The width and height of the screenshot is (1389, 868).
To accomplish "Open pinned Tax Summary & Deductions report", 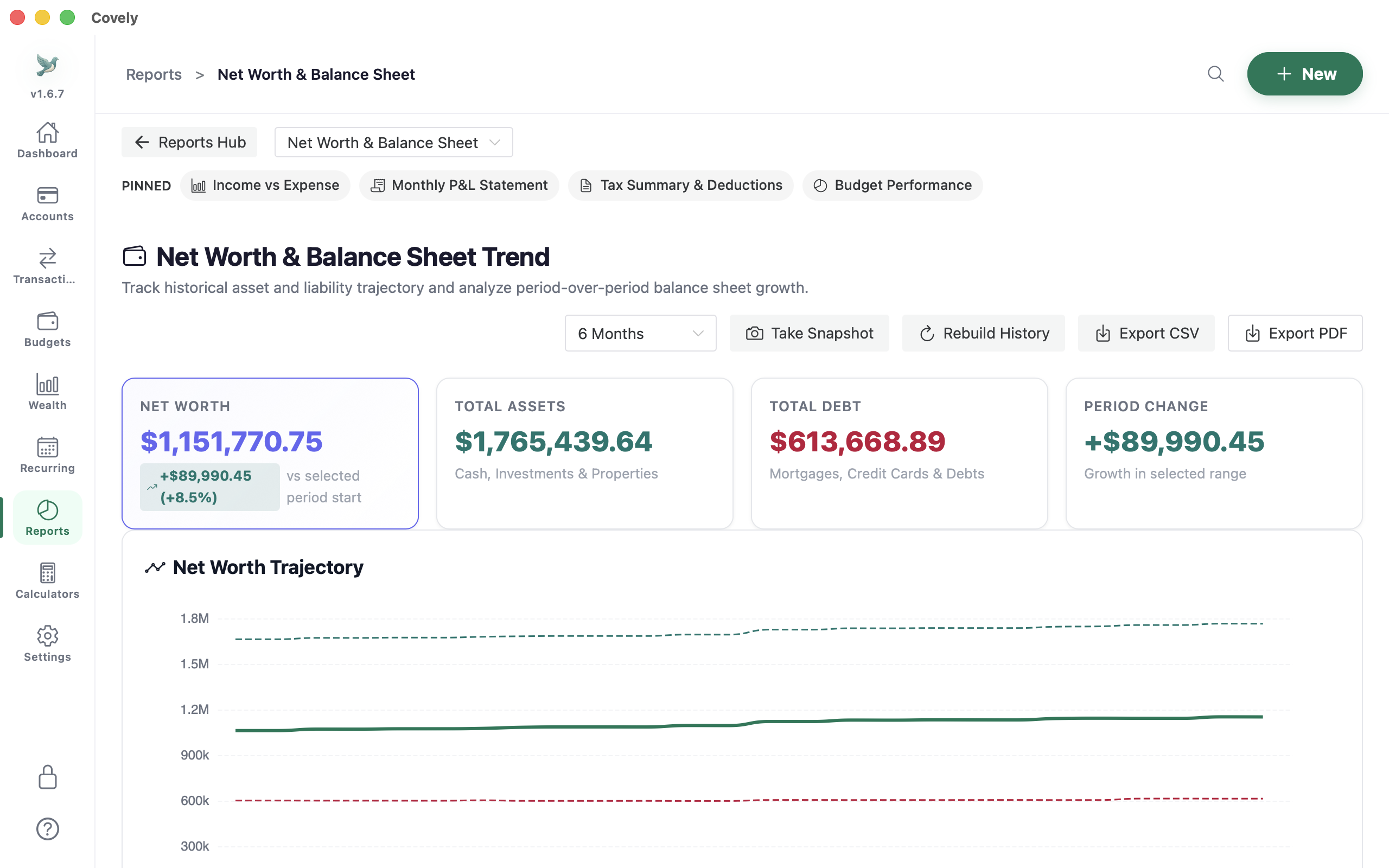I will pos(681,186).
